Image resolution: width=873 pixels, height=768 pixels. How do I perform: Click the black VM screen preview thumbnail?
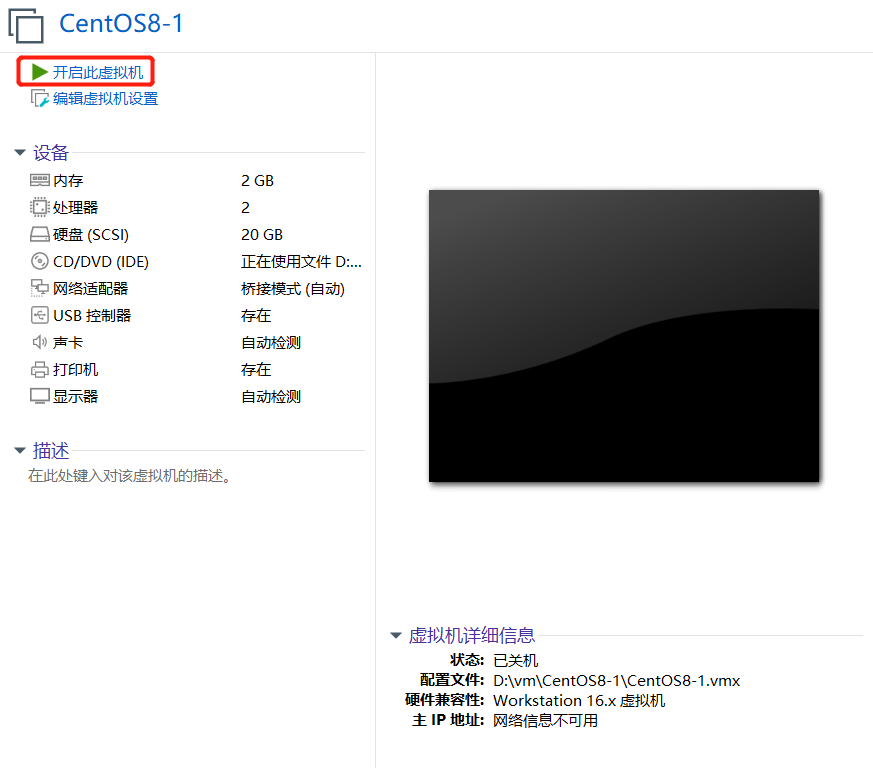coord(624,336)
